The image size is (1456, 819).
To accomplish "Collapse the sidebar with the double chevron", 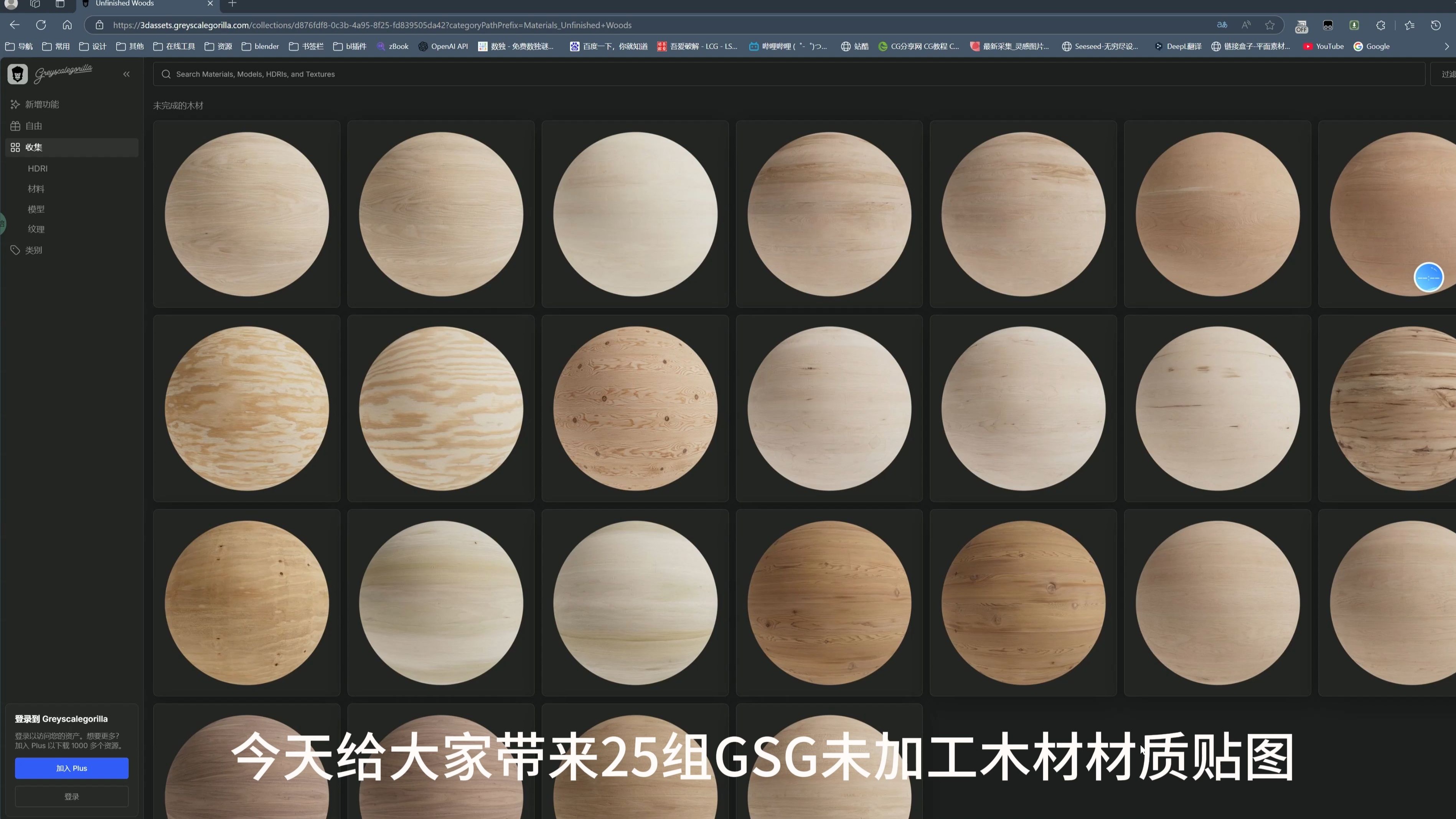I will [x=126, y=73].
